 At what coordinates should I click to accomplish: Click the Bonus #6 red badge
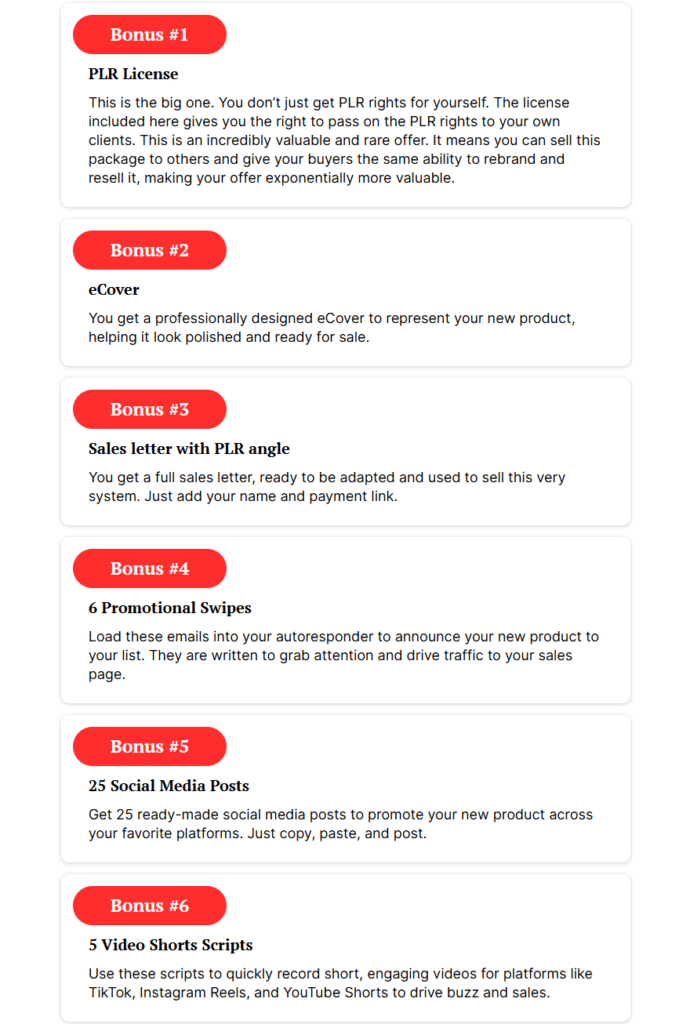149,906
